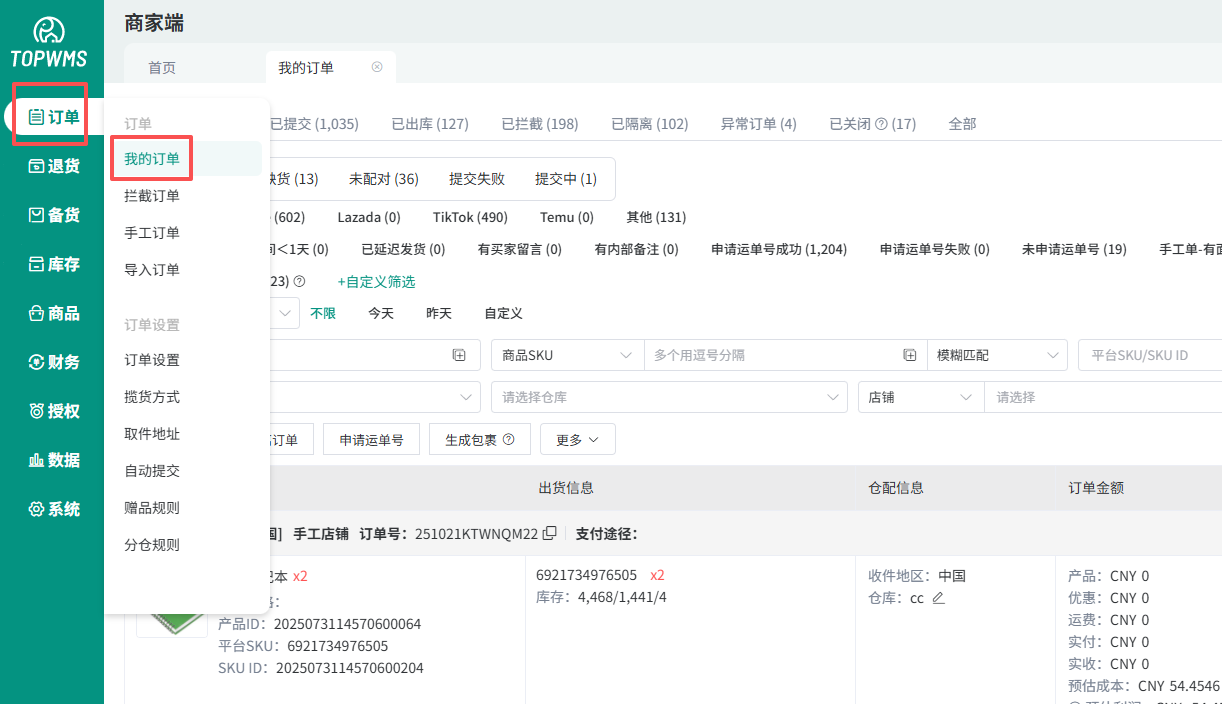The width and height of the screenshot is (1222, 704).
Task: Click batch-input icon in the 商品SKU field
Action: pos(910,355)
